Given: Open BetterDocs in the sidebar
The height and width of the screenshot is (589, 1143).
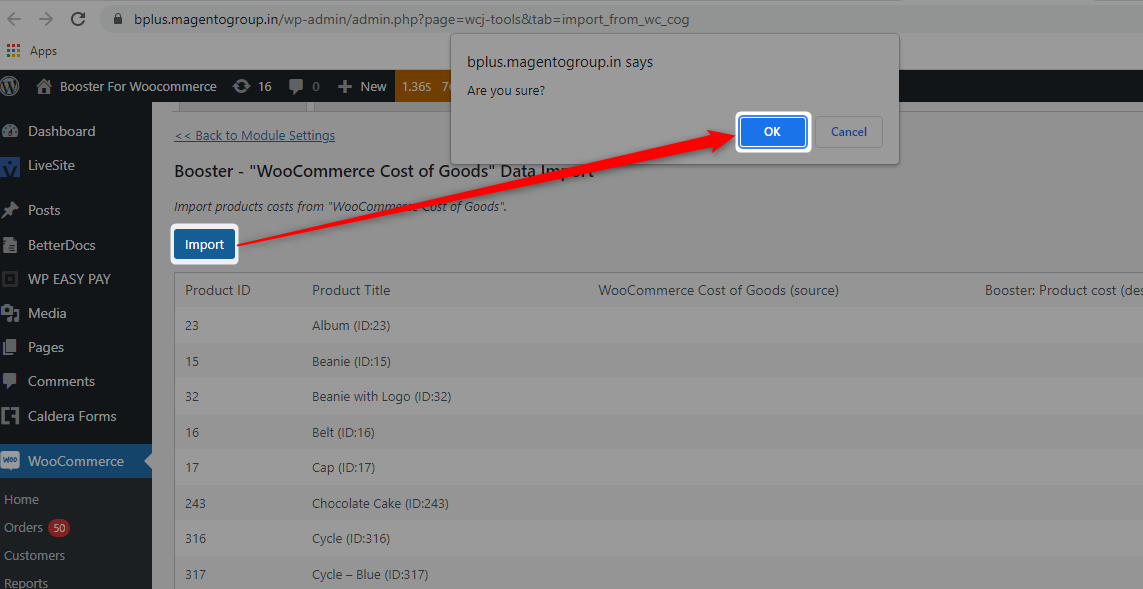Looking at the screenshot, I should point(61,245).
